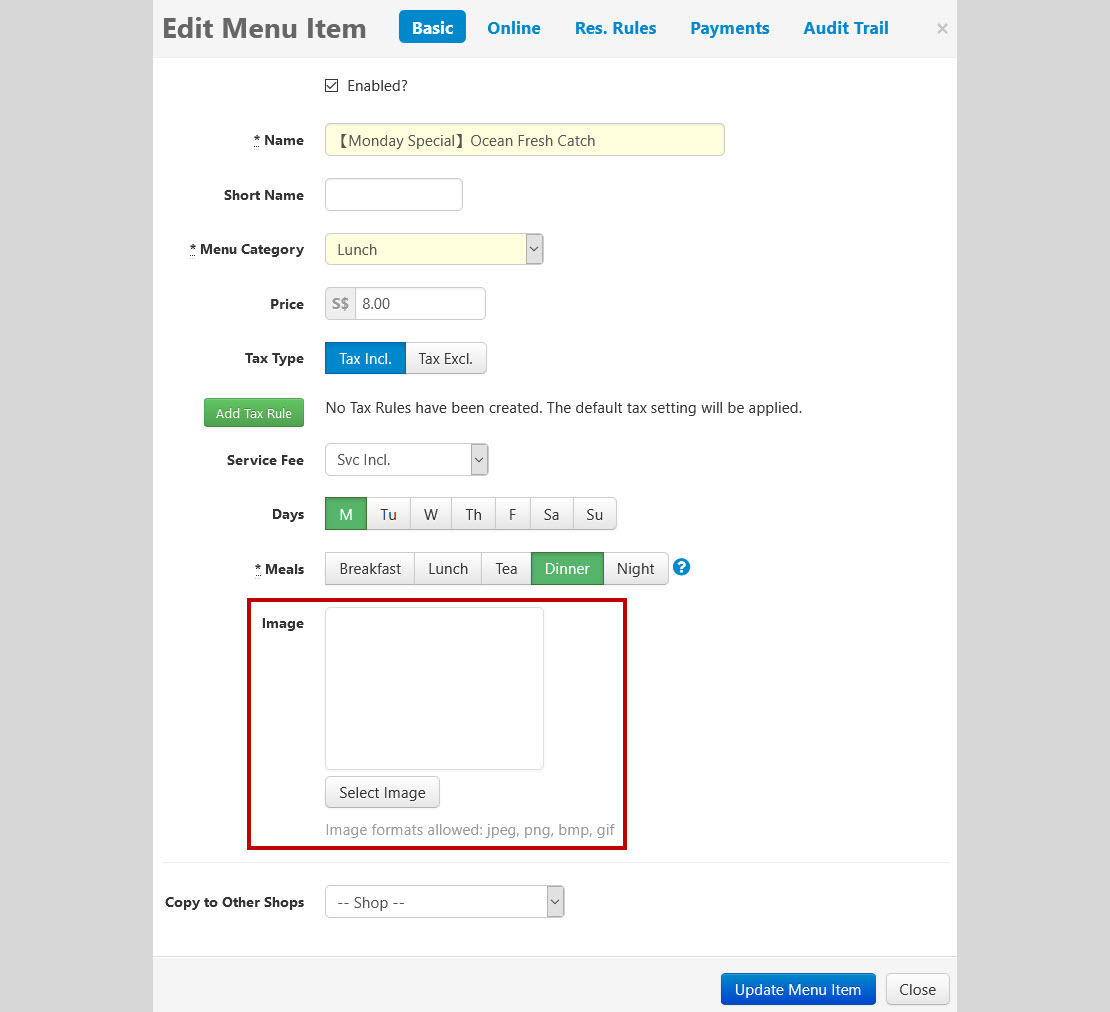Click the 'No Tax Rules have been created' message
This screenshot has height=1012, width=1110.
[563, 408]
